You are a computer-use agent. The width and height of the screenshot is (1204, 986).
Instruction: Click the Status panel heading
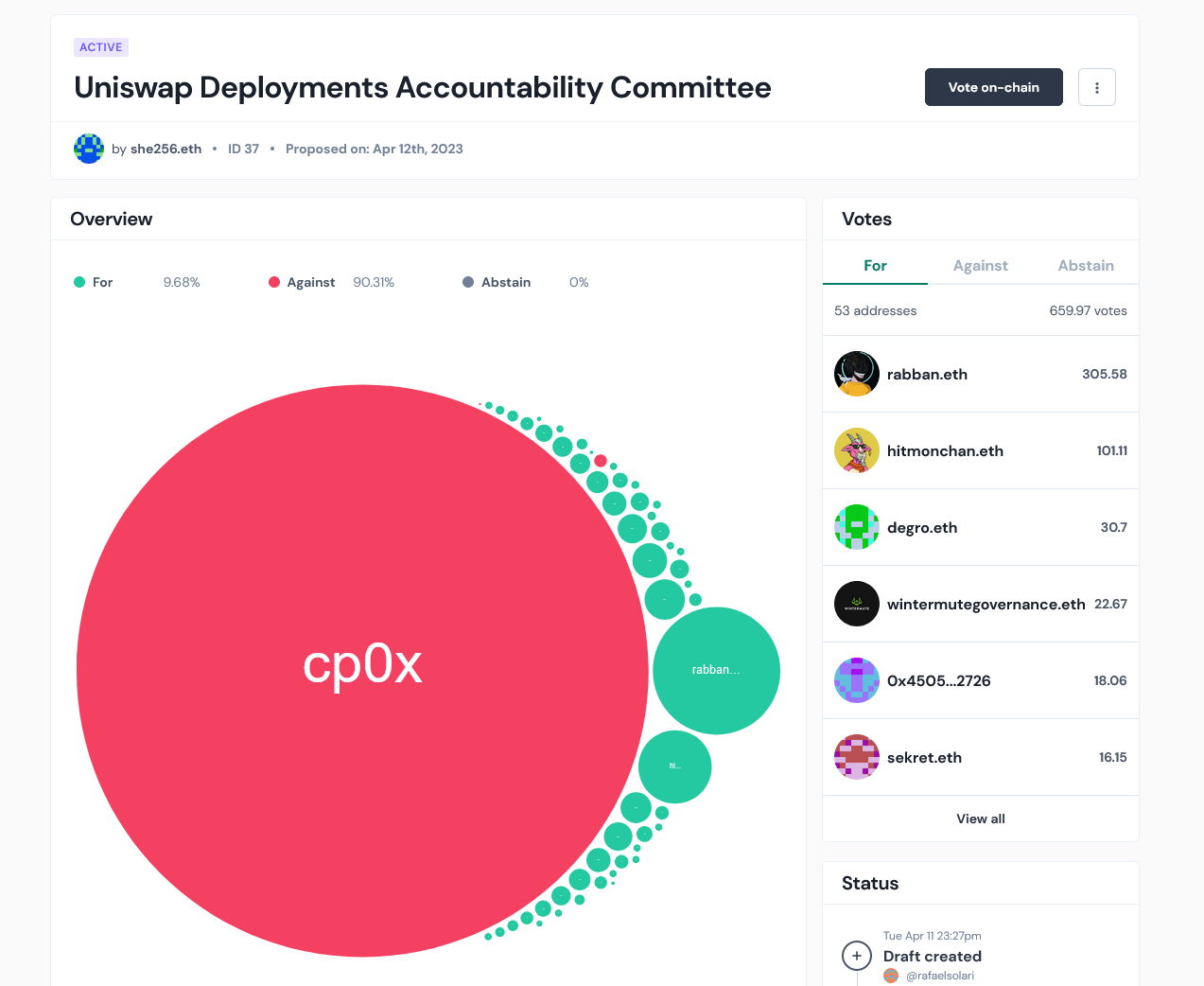click(x=870, y=883)
